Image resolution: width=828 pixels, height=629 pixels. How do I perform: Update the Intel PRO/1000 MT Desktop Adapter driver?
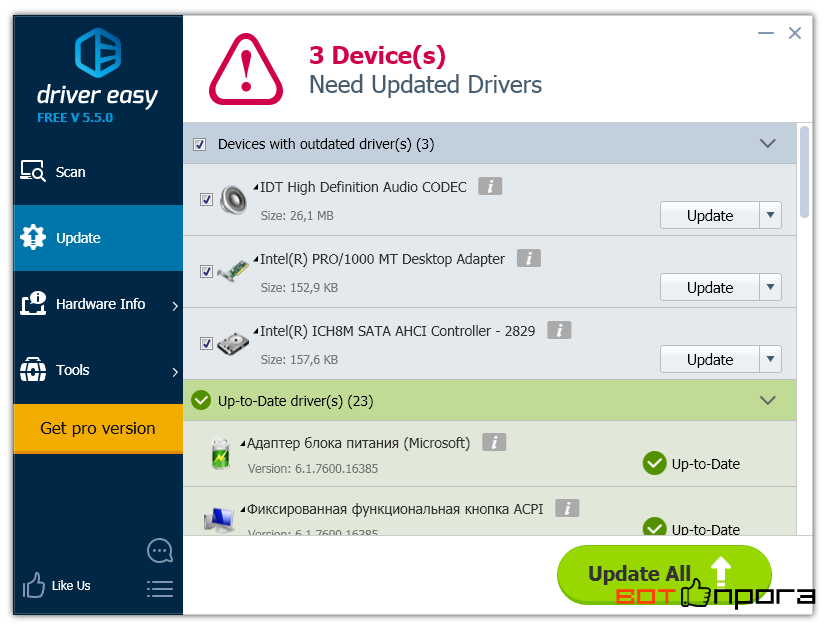[x=710, y=287]
